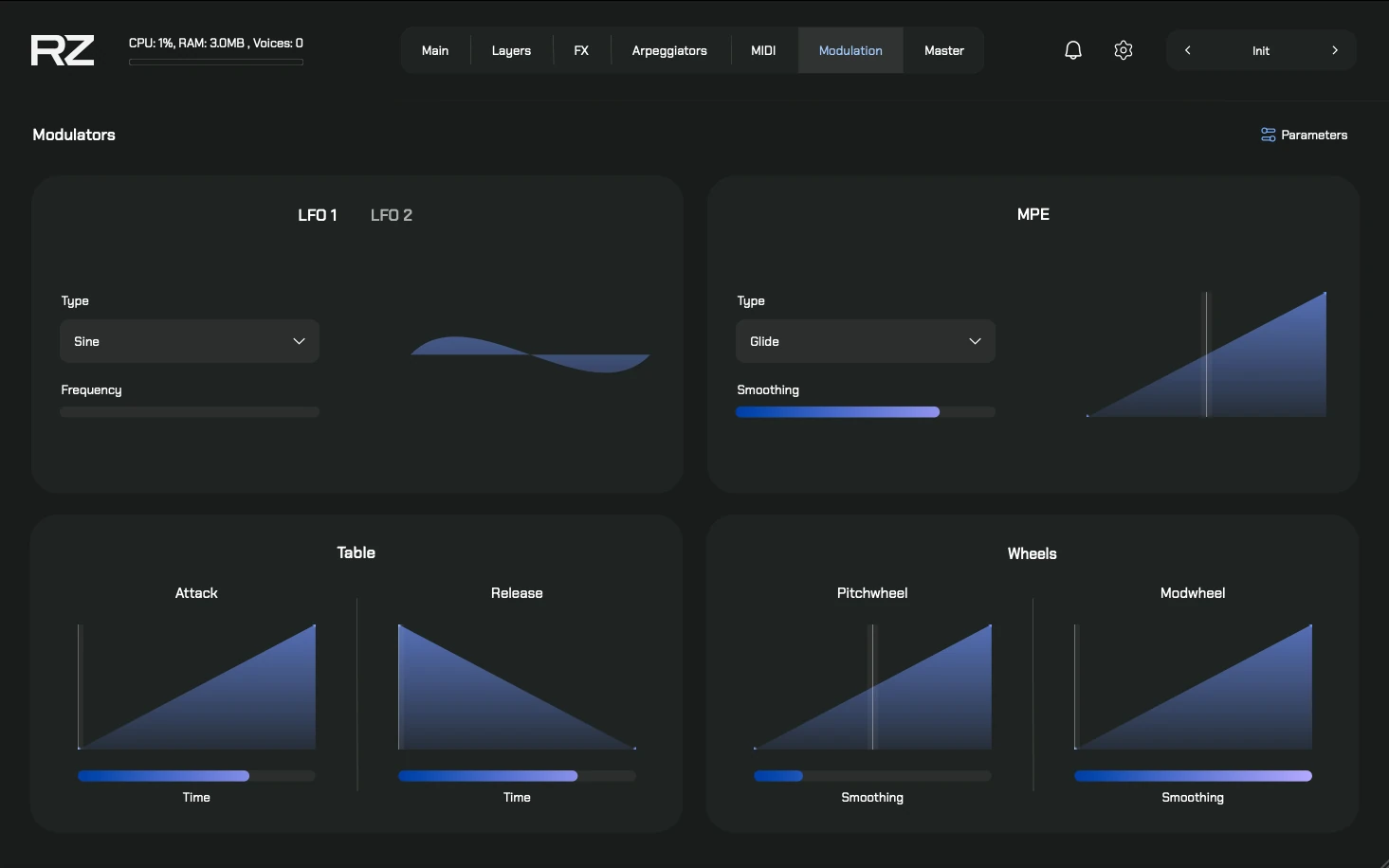Click the Release envelope curve graph
Screen dimensions: 1389x868
[517, 687]
